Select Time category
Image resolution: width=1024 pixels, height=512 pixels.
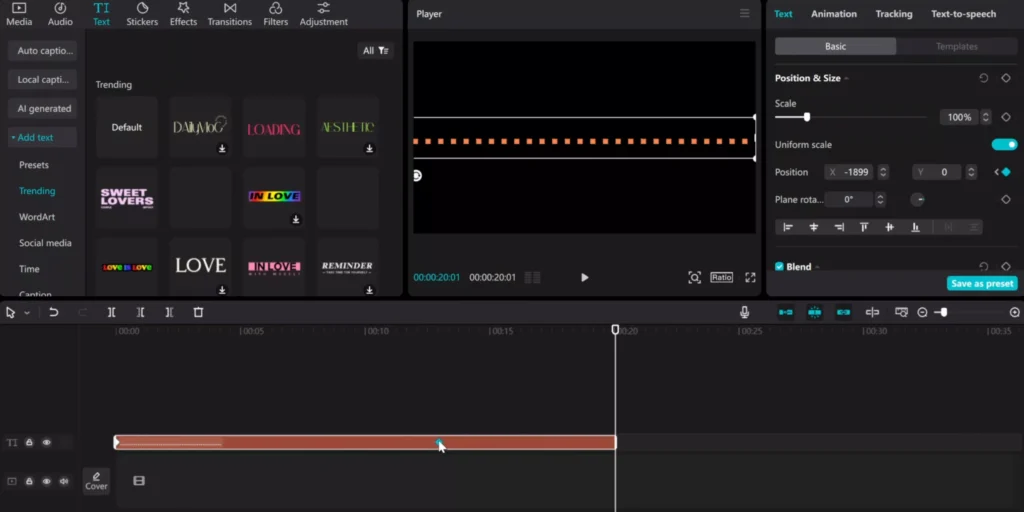[x=29, y=269]
